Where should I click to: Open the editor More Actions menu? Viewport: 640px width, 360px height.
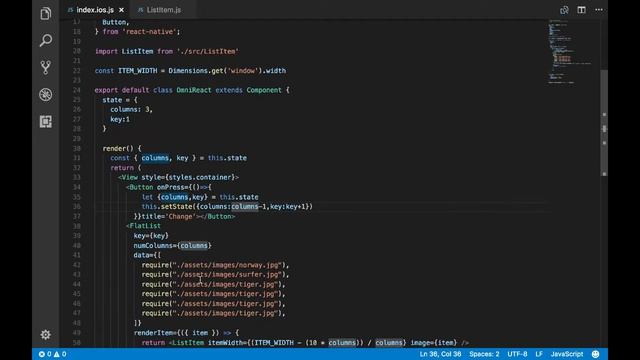pyautogui.click(x=599, y=9)
